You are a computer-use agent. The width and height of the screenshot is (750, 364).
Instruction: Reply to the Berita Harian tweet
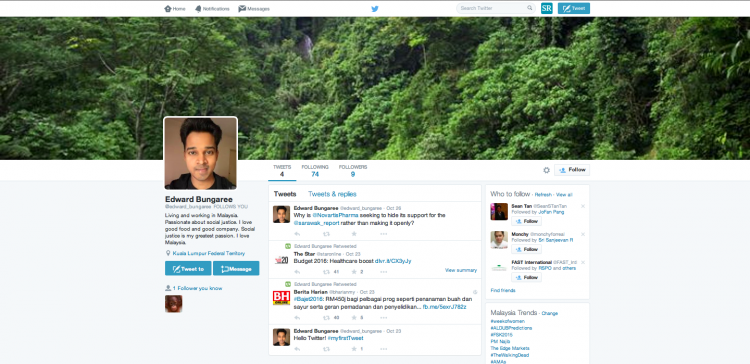point(297,318)
